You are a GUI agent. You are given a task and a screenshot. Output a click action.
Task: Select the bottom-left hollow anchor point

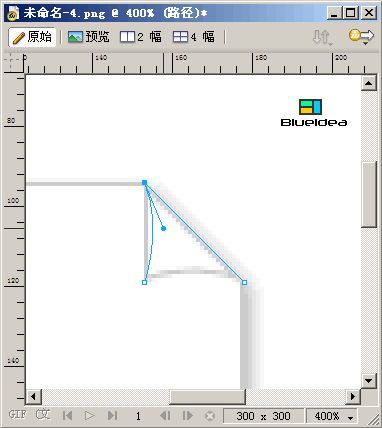[x=144, y=282]
